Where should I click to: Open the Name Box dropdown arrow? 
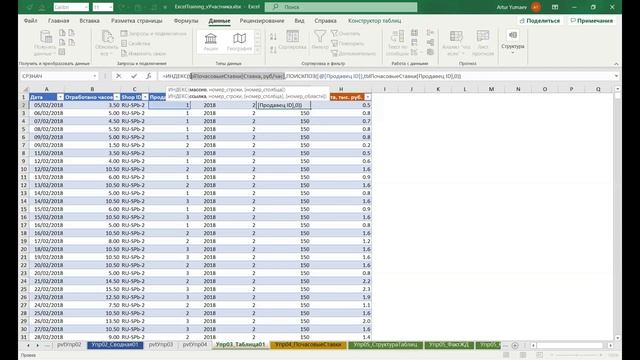pyautogui.click(x=95, y=76)
